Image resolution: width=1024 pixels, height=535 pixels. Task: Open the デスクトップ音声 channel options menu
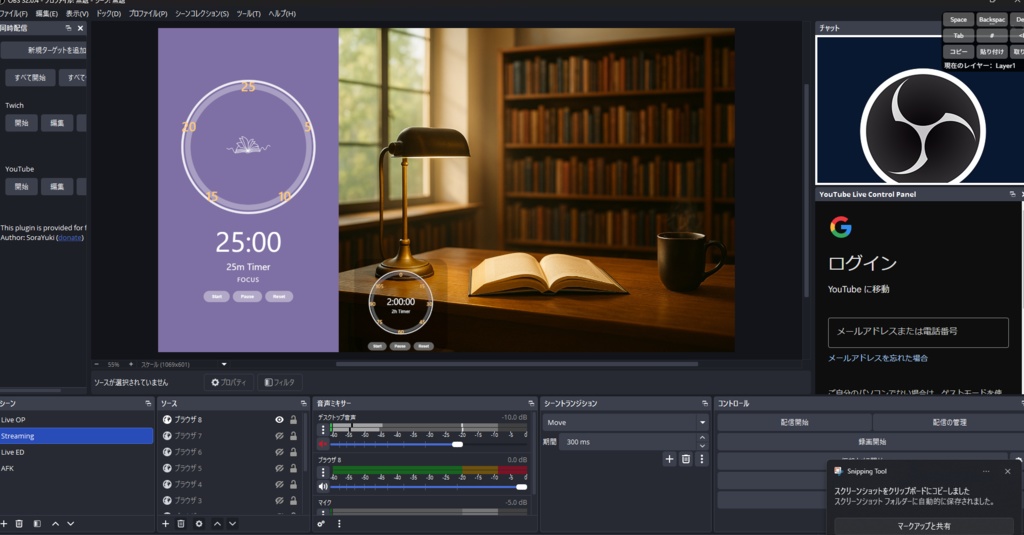323,430
